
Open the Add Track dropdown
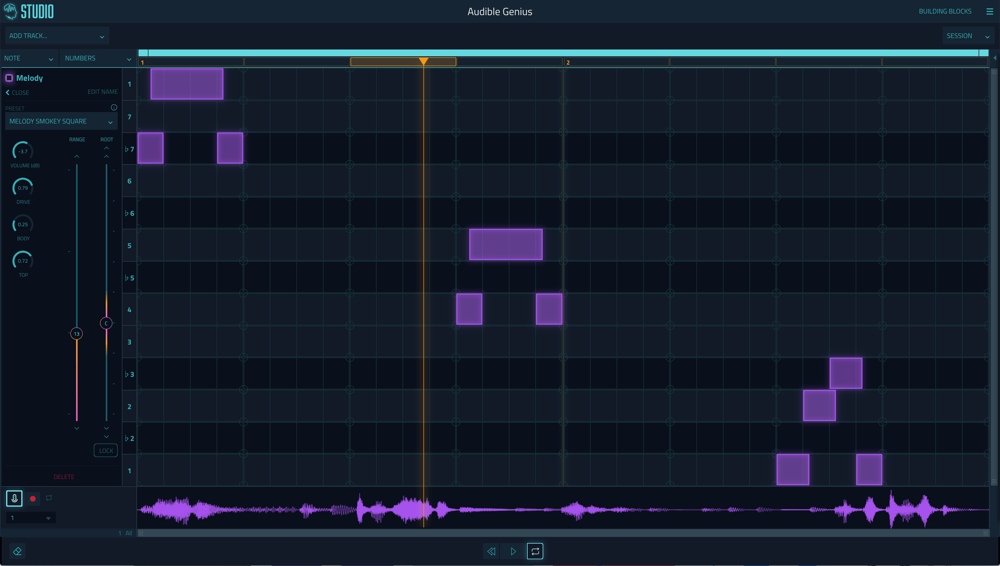56,36
